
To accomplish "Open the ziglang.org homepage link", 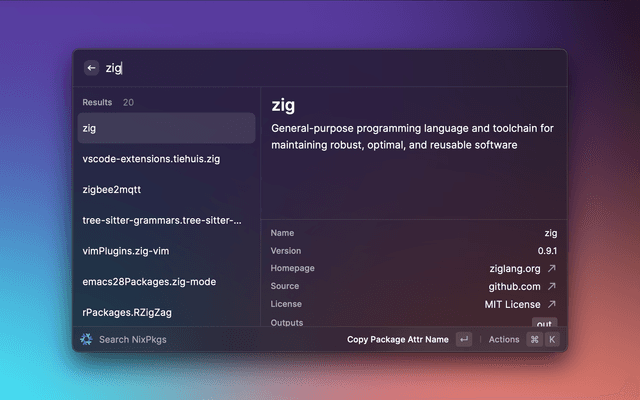I will tap(514, 269).
